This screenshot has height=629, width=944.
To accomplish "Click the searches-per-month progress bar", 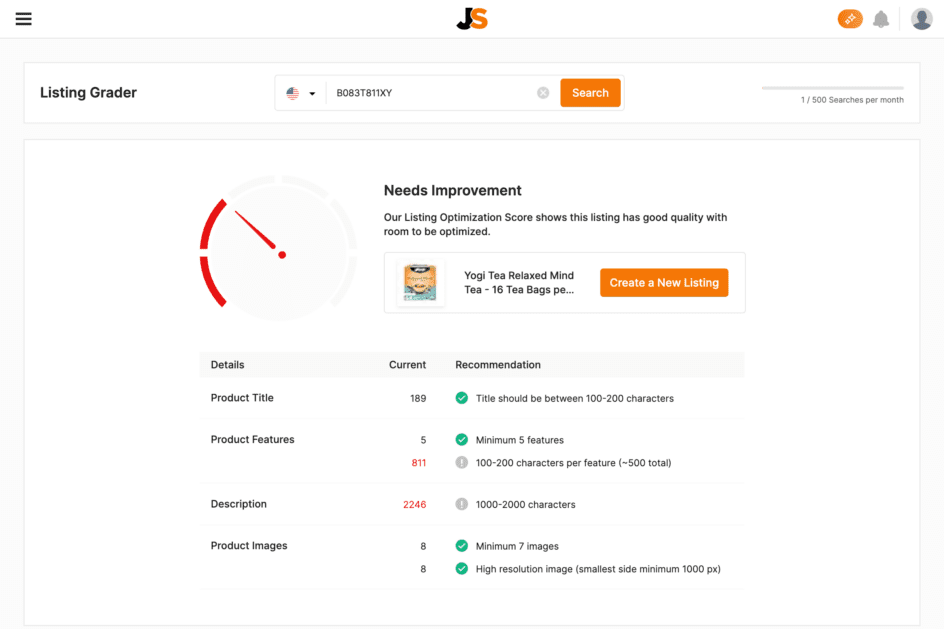I will [x=832, y=88].
